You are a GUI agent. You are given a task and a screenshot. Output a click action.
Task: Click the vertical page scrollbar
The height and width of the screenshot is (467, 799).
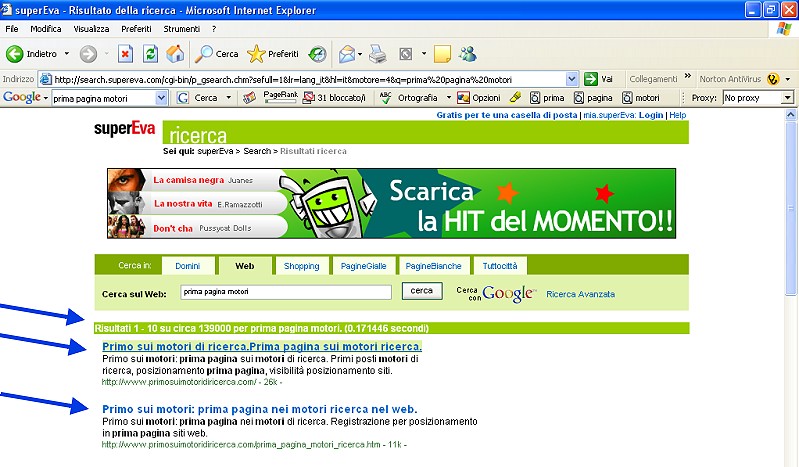[792, 300]
